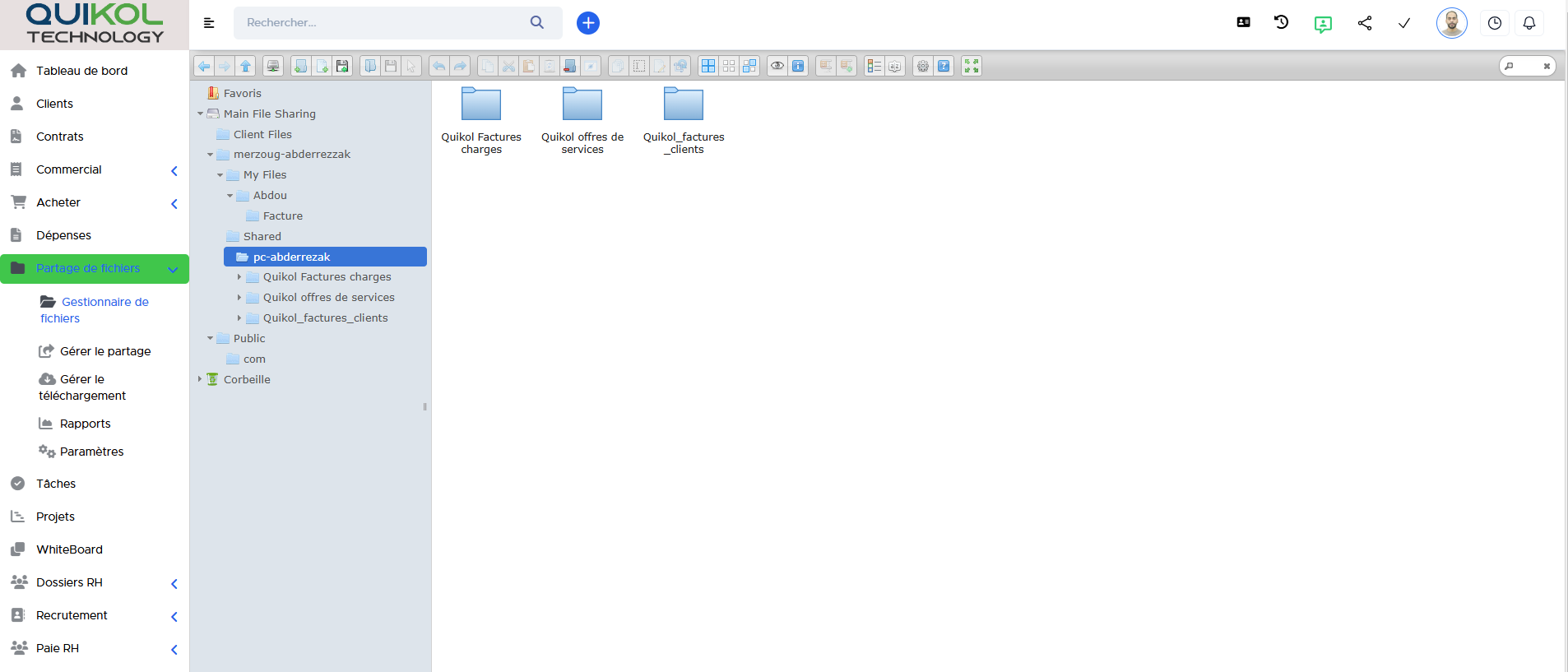Open the file manager preferences gear
The height and width of the screenshot is (672, 1568).
[923, 67]
